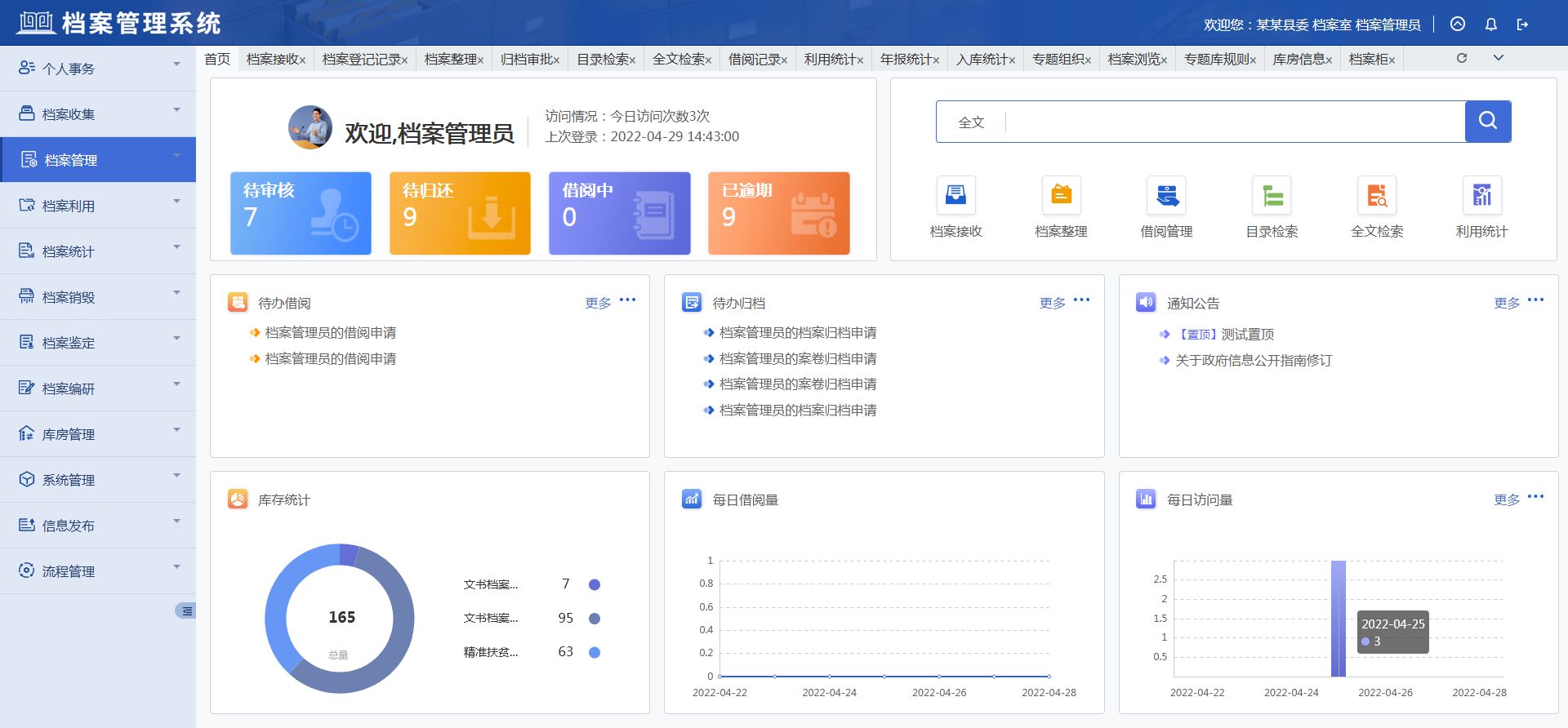Viewport: 1568px width, 728px height.
Task: Close the 档案登记记录 tab
Action: click(404, 60)
